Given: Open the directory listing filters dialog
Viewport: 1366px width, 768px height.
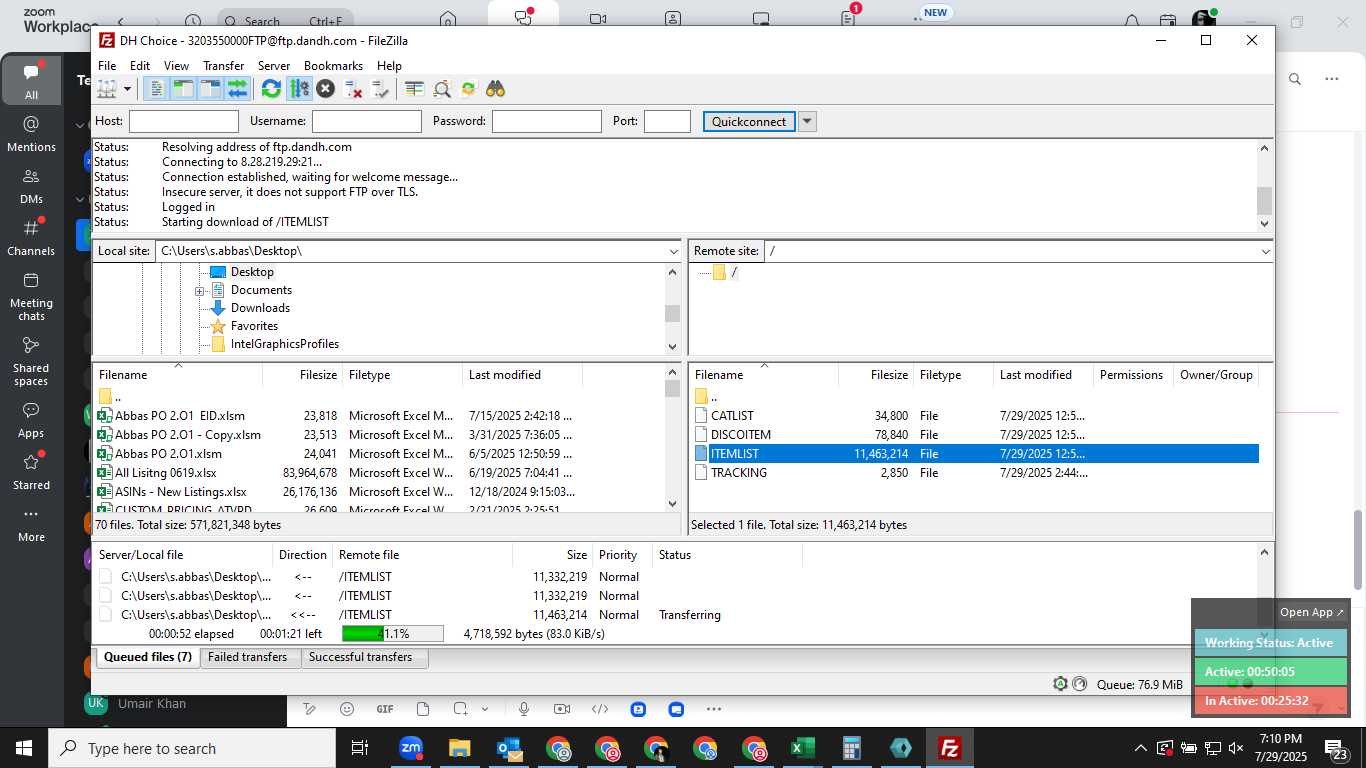Looking at the screenshot, I should tap(414, 89).
